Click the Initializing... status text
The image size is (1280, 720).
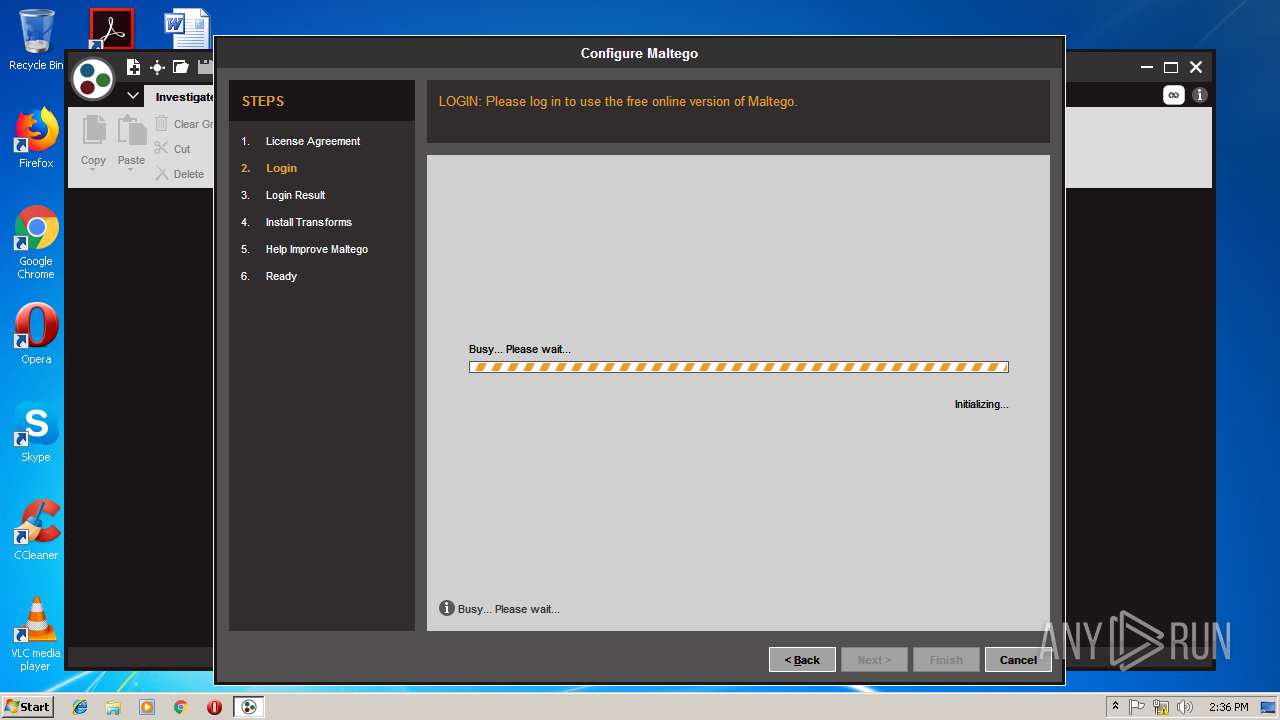pos(981,404)
